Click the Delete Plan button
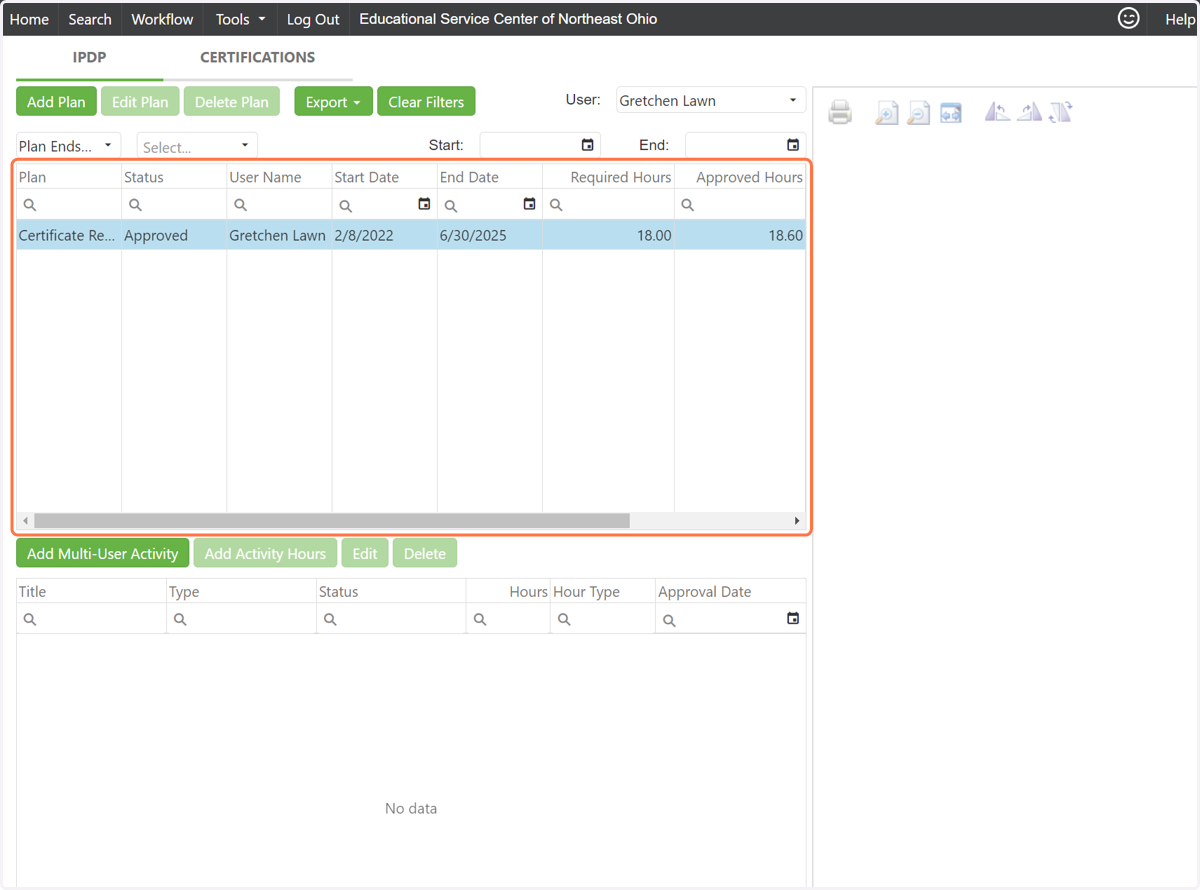The width and height of the screenshot is (1200, 890). pos(232,102)
